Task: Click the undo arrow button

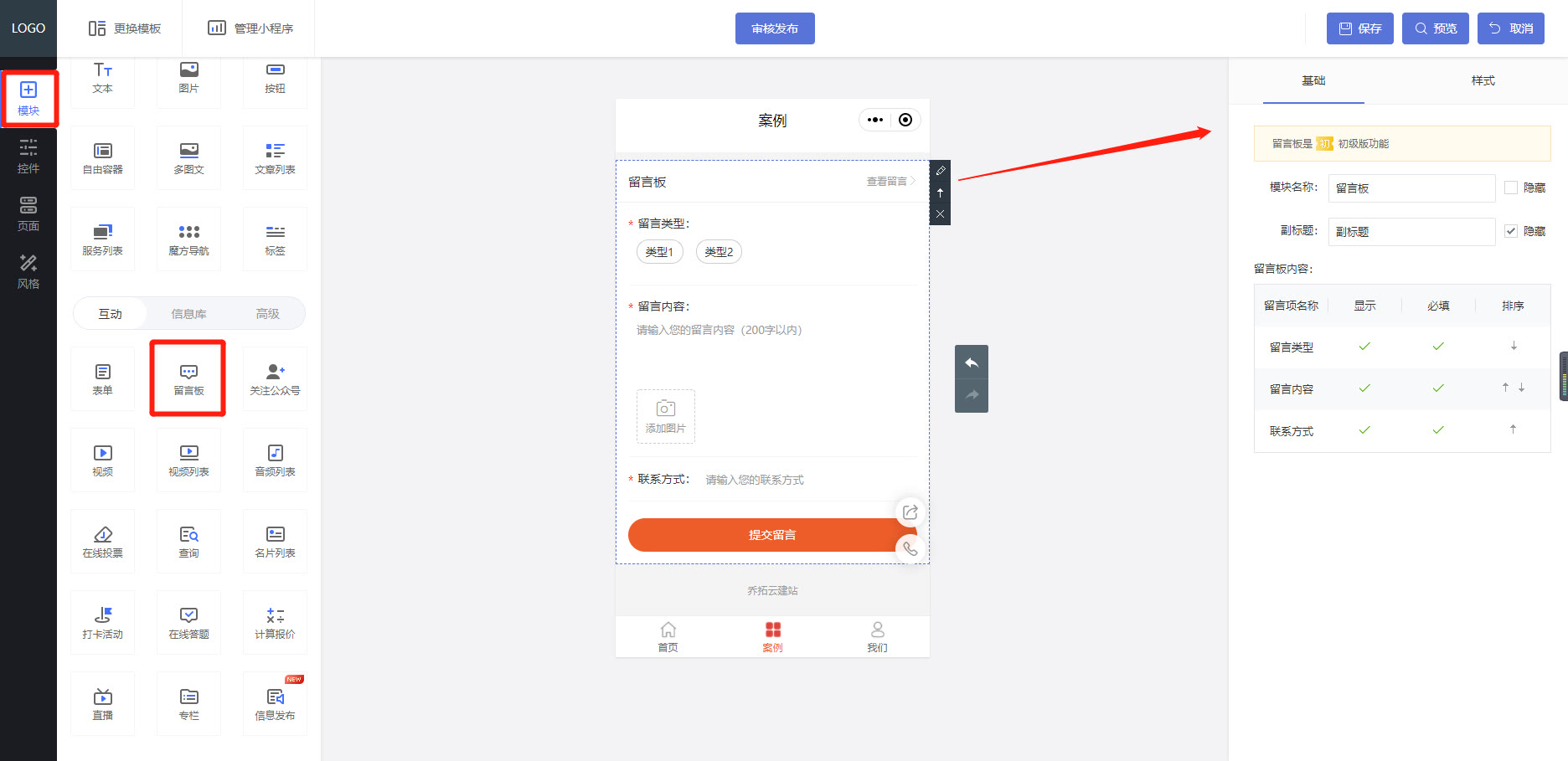Action: (x=972, y=363)
